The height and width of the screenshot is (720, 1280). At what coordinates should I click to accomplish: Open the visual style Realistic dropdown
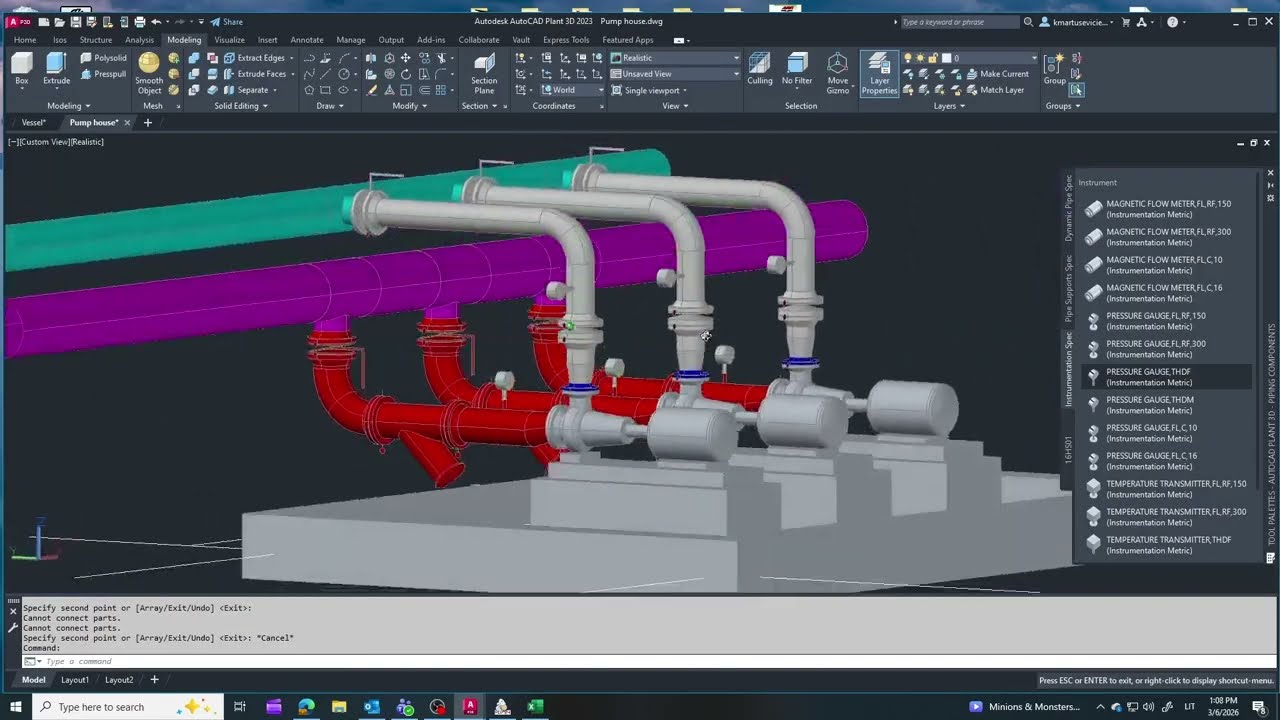(x=675, y=58)
